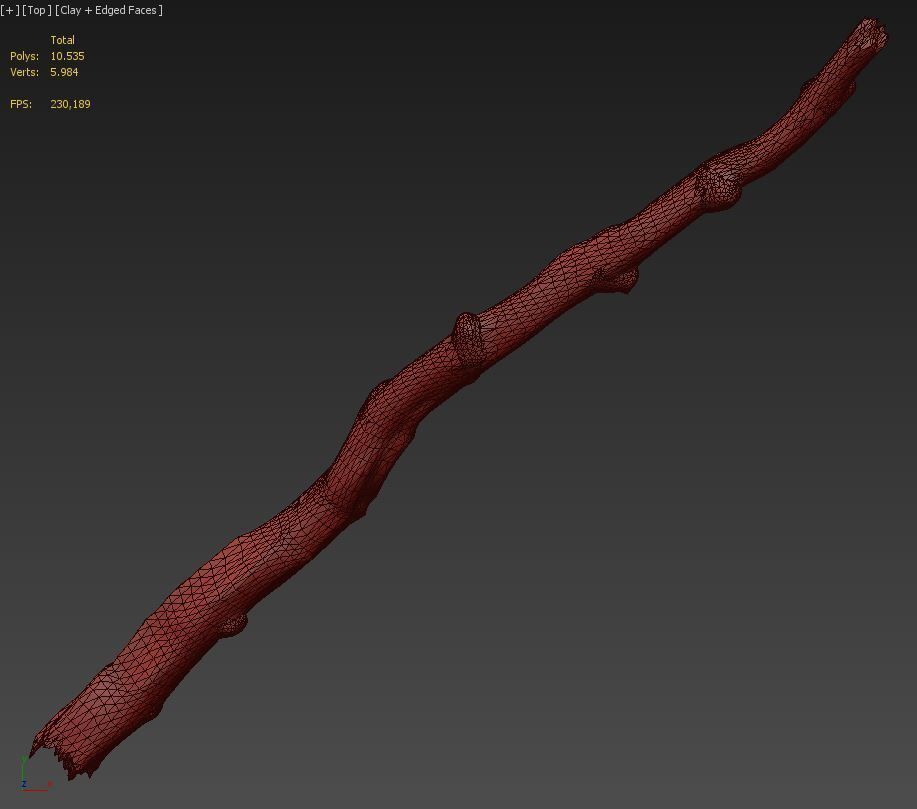Click the Verts: label

[x=25, y=72]
